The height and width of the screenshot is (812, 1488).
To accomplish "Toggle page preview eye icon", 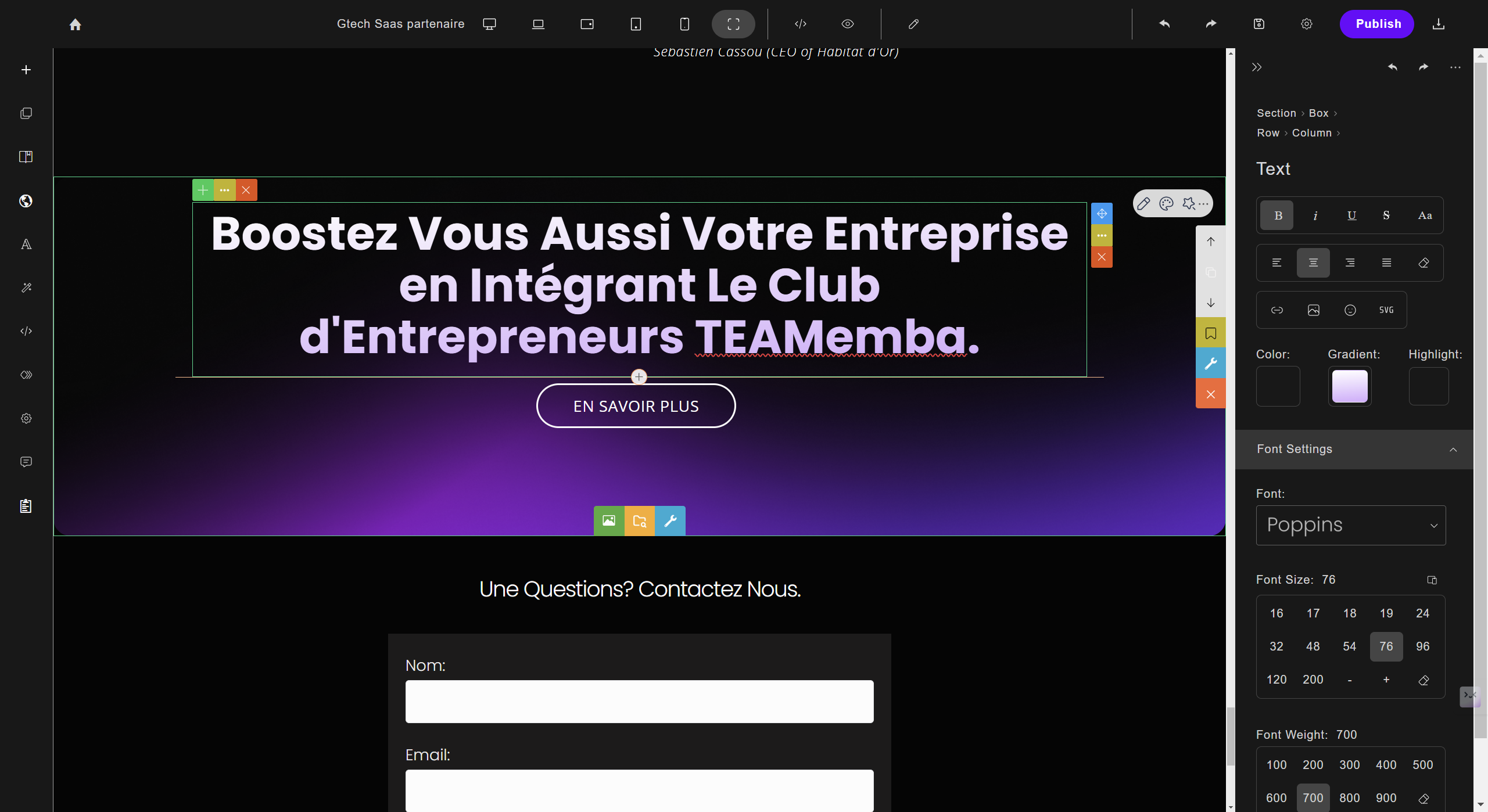I will [847, 24].
